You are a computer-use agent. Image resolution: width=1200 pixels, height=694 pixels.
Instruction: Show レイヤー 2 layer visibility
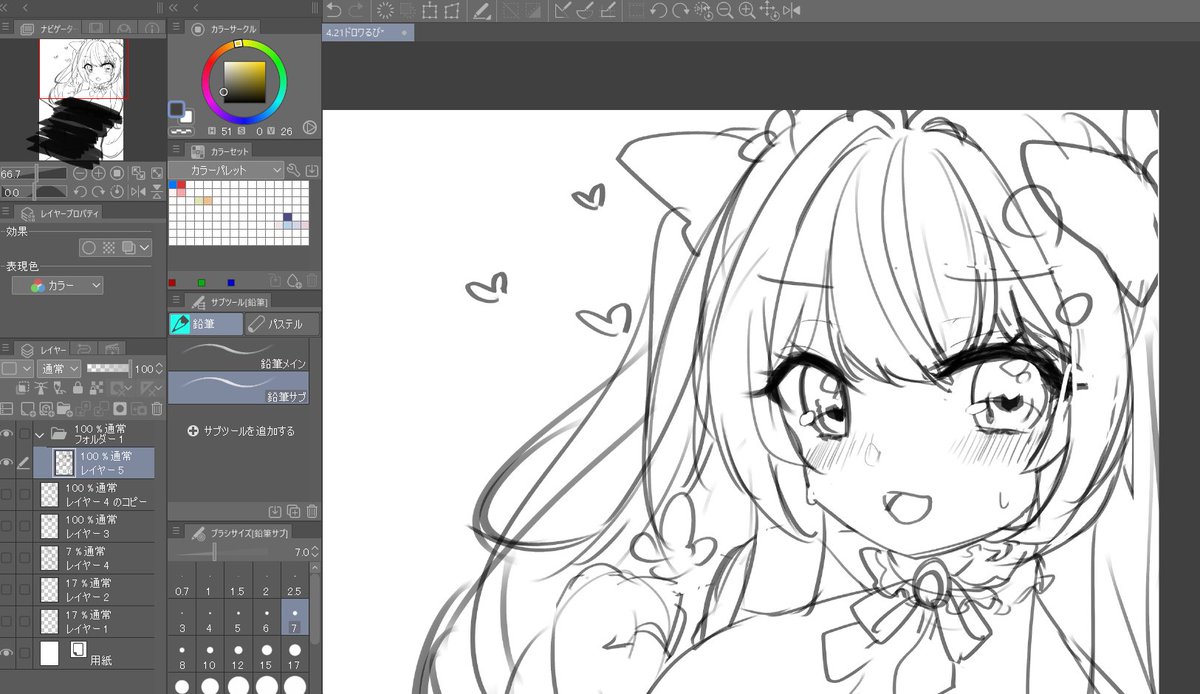pyautogui.click(x=7, y=589)
